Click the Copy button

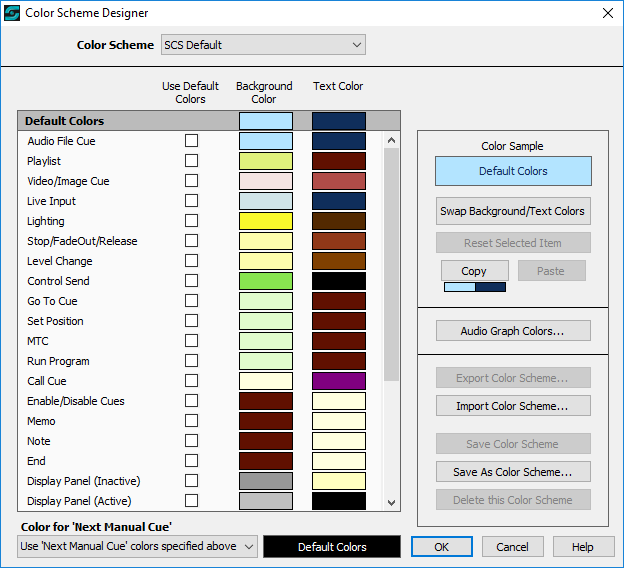pyautogui.click(x=474, y=271)
